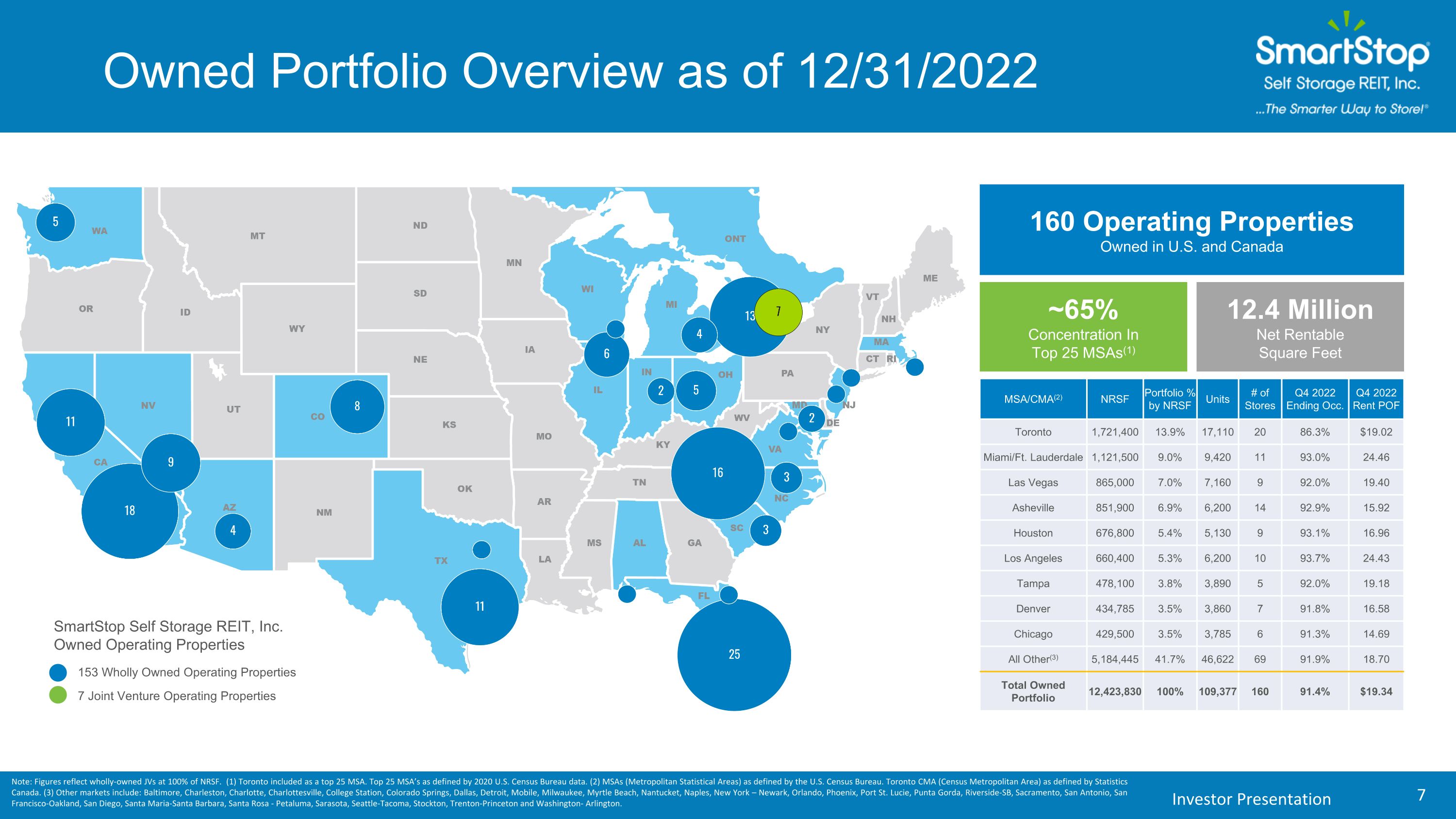Click the MSA/CMA column header

coord(1033,399)
